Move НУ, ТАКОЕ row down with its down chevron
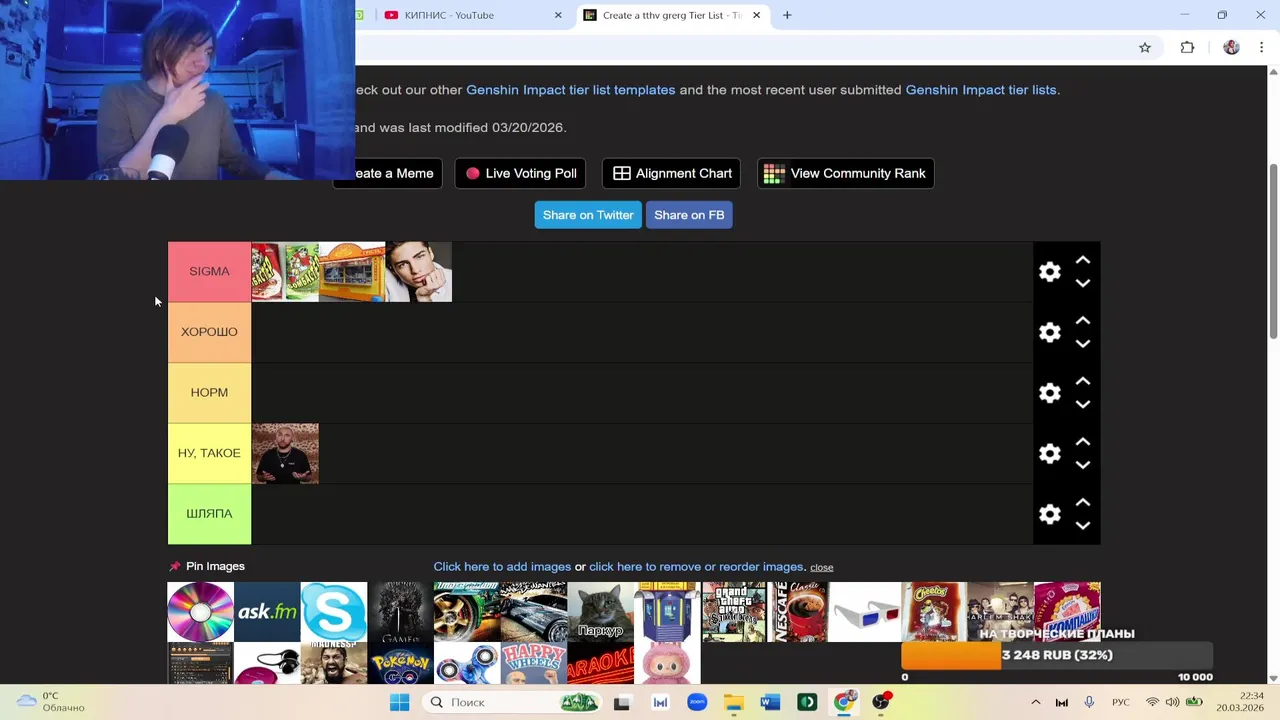Viewport: 1280px width, 720px height. [x=1082, y=465]
